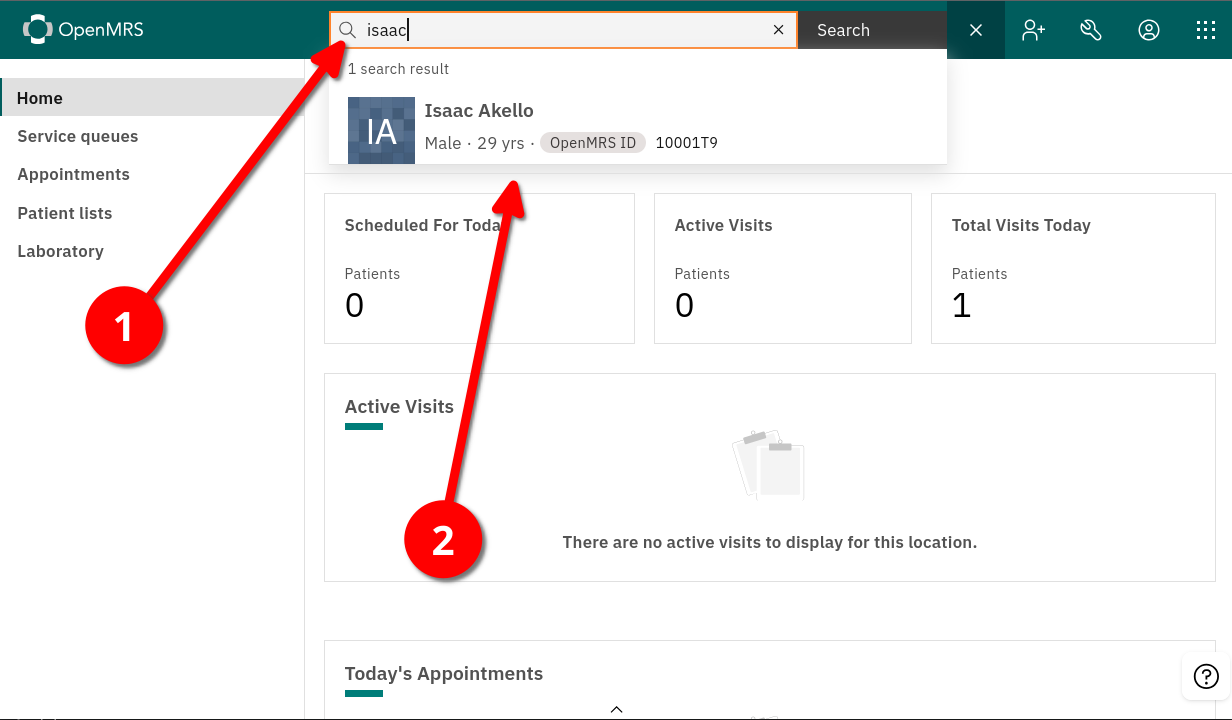The width and height of the screenshot is (1232, 720).
Task: Open the implementer tools wrench icon
Action: [1091, 30]
